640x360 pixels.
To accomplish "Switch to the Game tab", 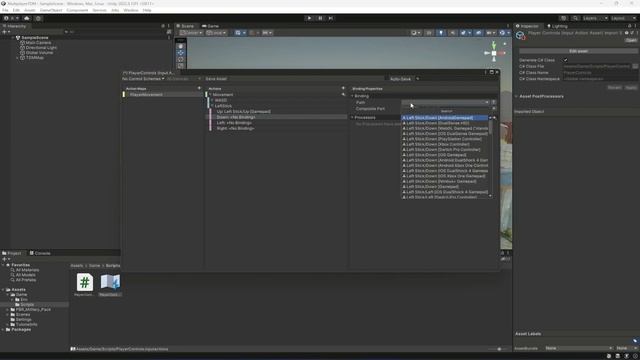I will pos(211,26).
